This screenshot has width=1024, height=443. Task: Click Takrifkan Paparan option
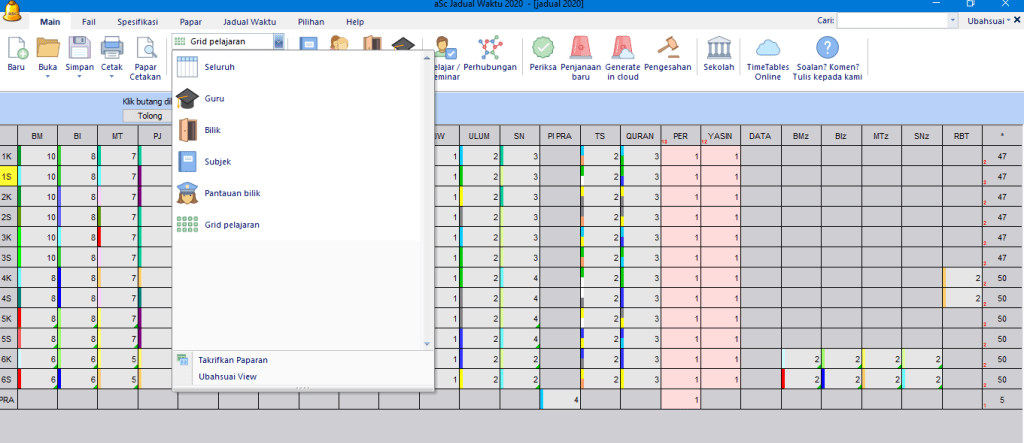232,360
